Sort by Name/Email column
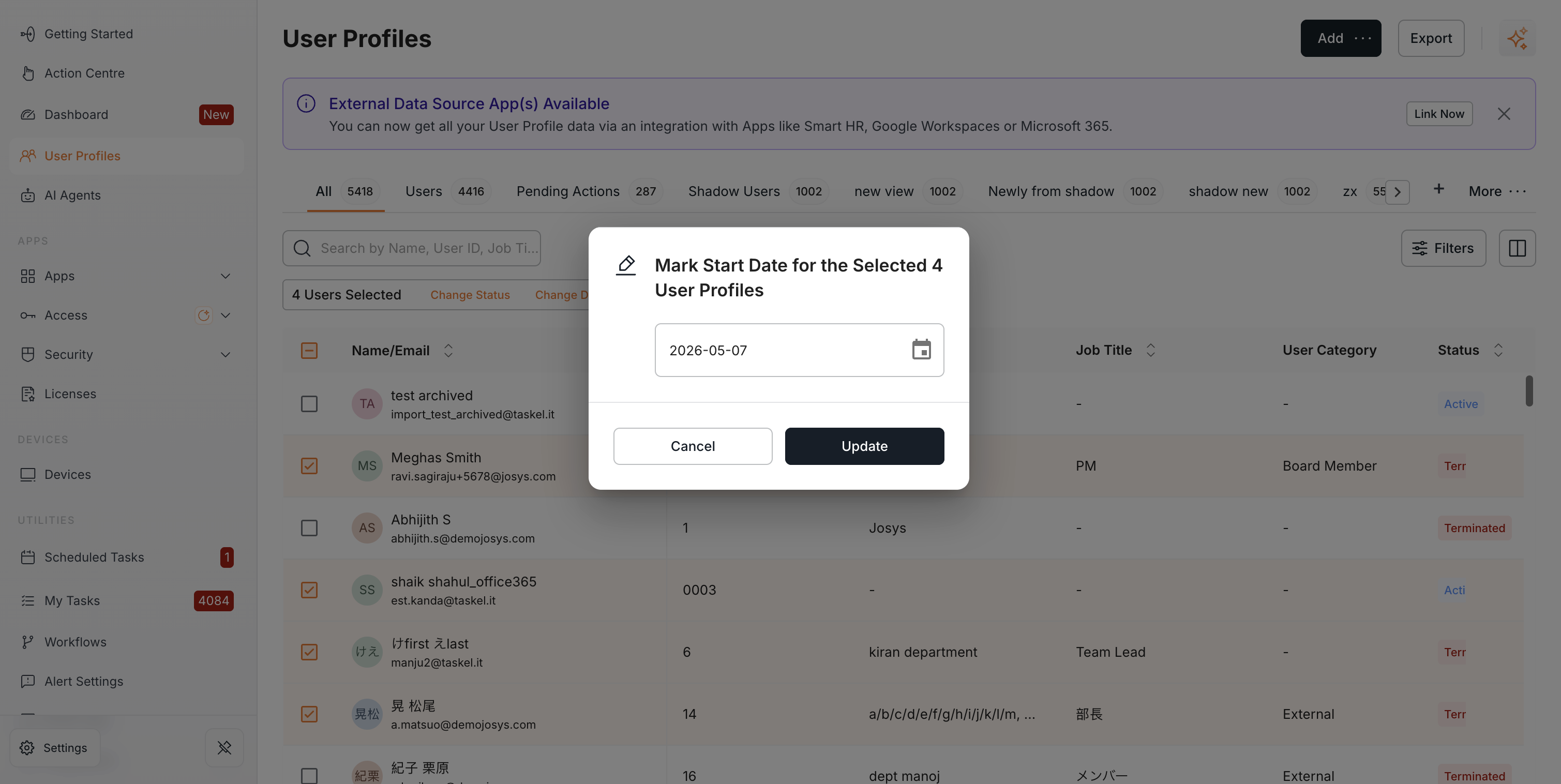Viewport: 1561px width, 784px height. pos(448,350)
